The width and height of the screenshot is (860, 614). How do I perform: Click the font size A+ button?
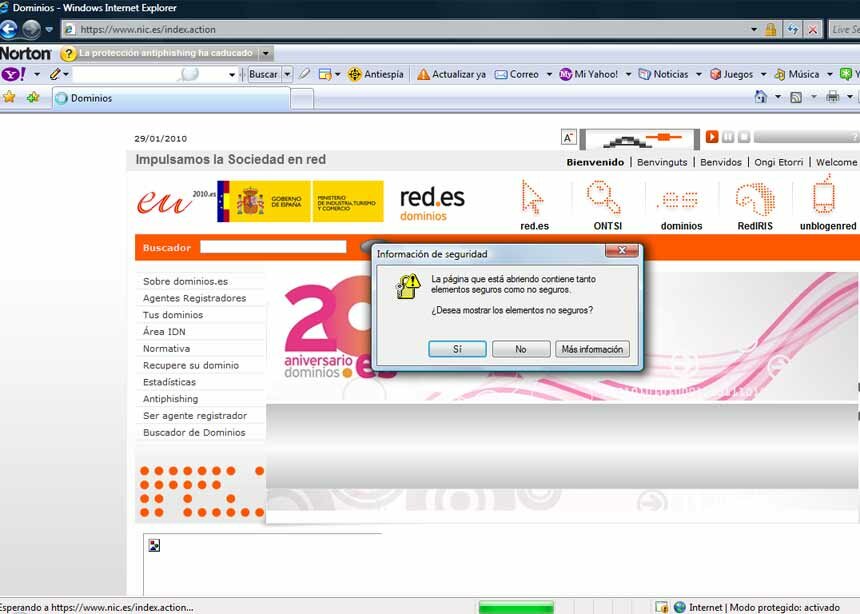click(568, 138)
